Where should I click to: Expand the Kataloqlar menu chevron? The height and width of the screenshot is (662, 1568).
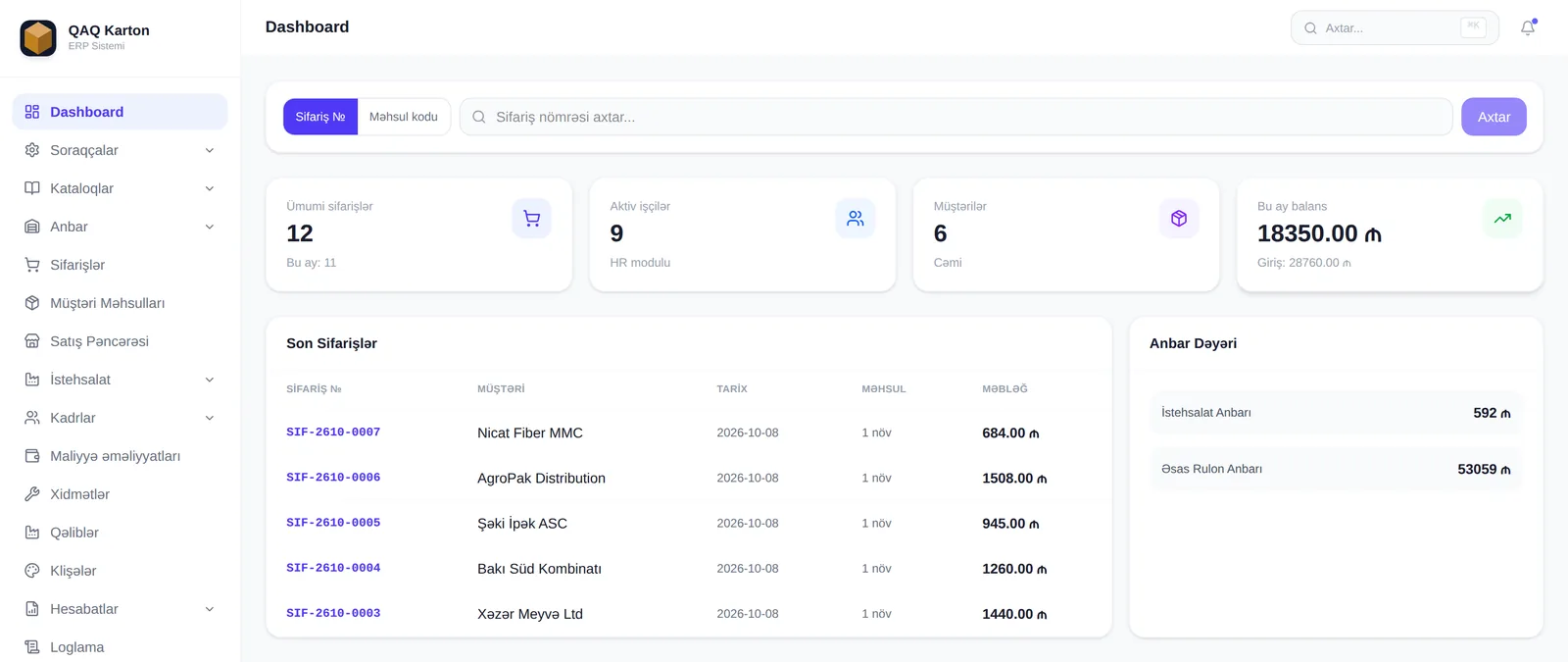tap(210, 188)
